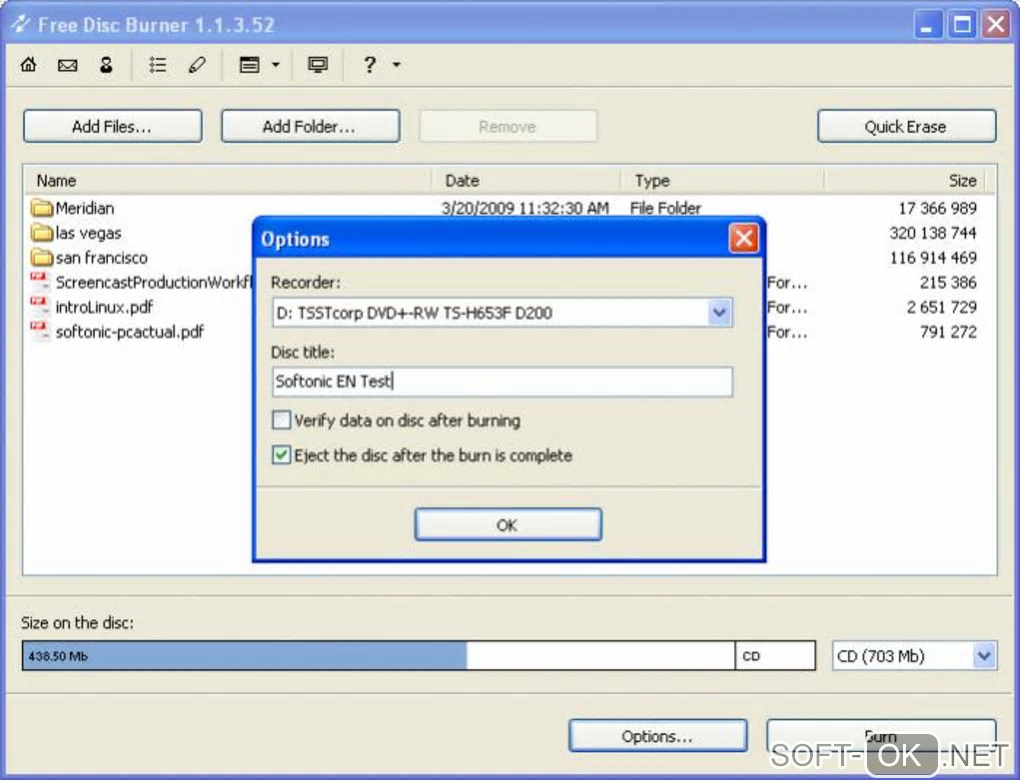Click the window layout toolbar icon
1020x780 pixels.
(x=249, y=64)
